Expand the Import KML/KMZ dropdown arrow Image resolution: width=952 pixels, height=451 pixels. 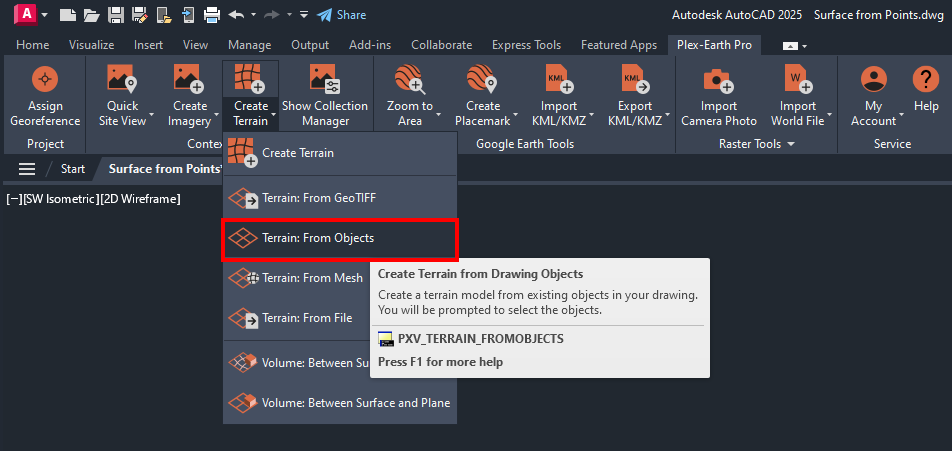click(x=591, y=114)
